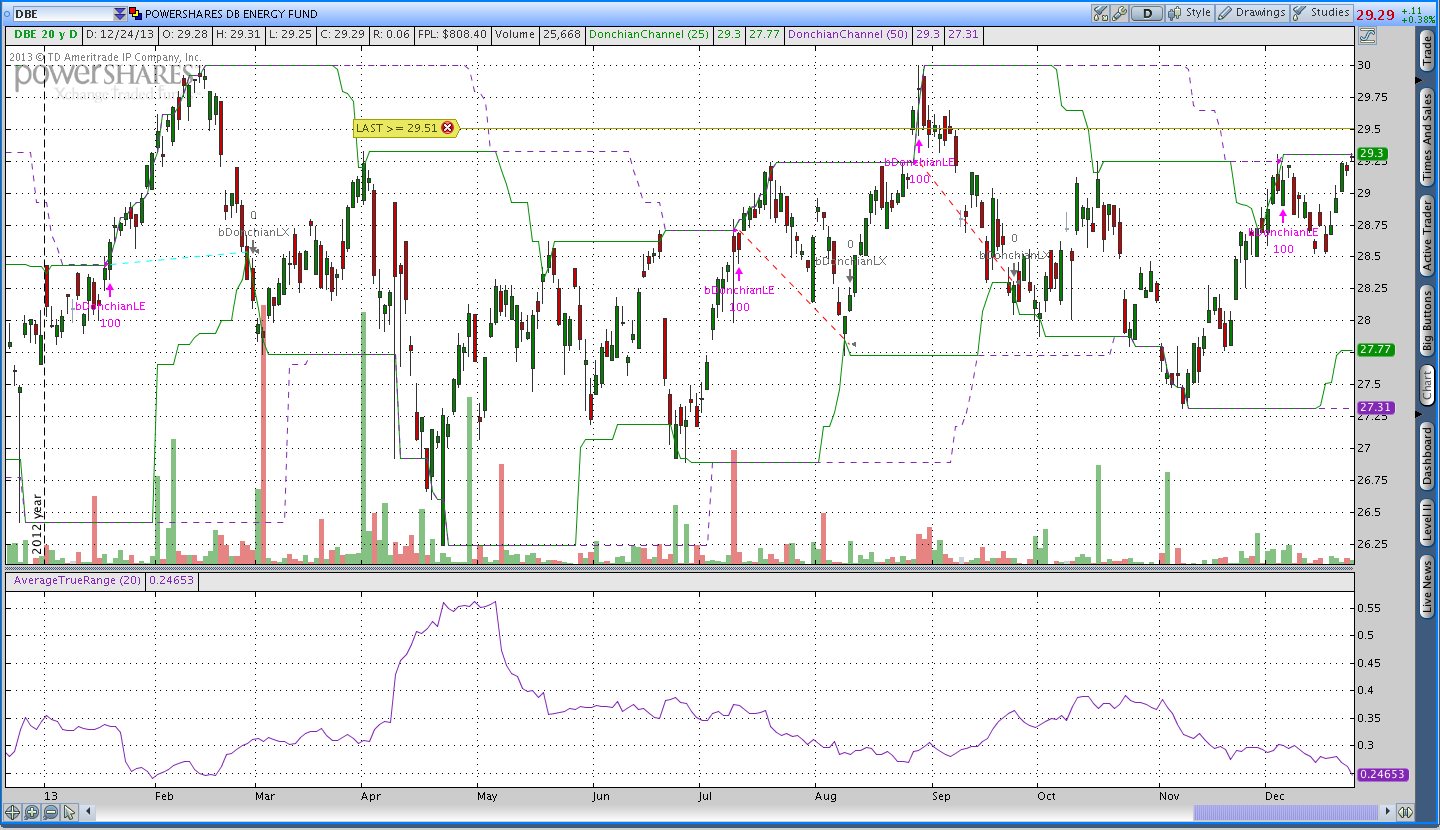
Task: Open the Drawings menu
Action: [1252, 13]
